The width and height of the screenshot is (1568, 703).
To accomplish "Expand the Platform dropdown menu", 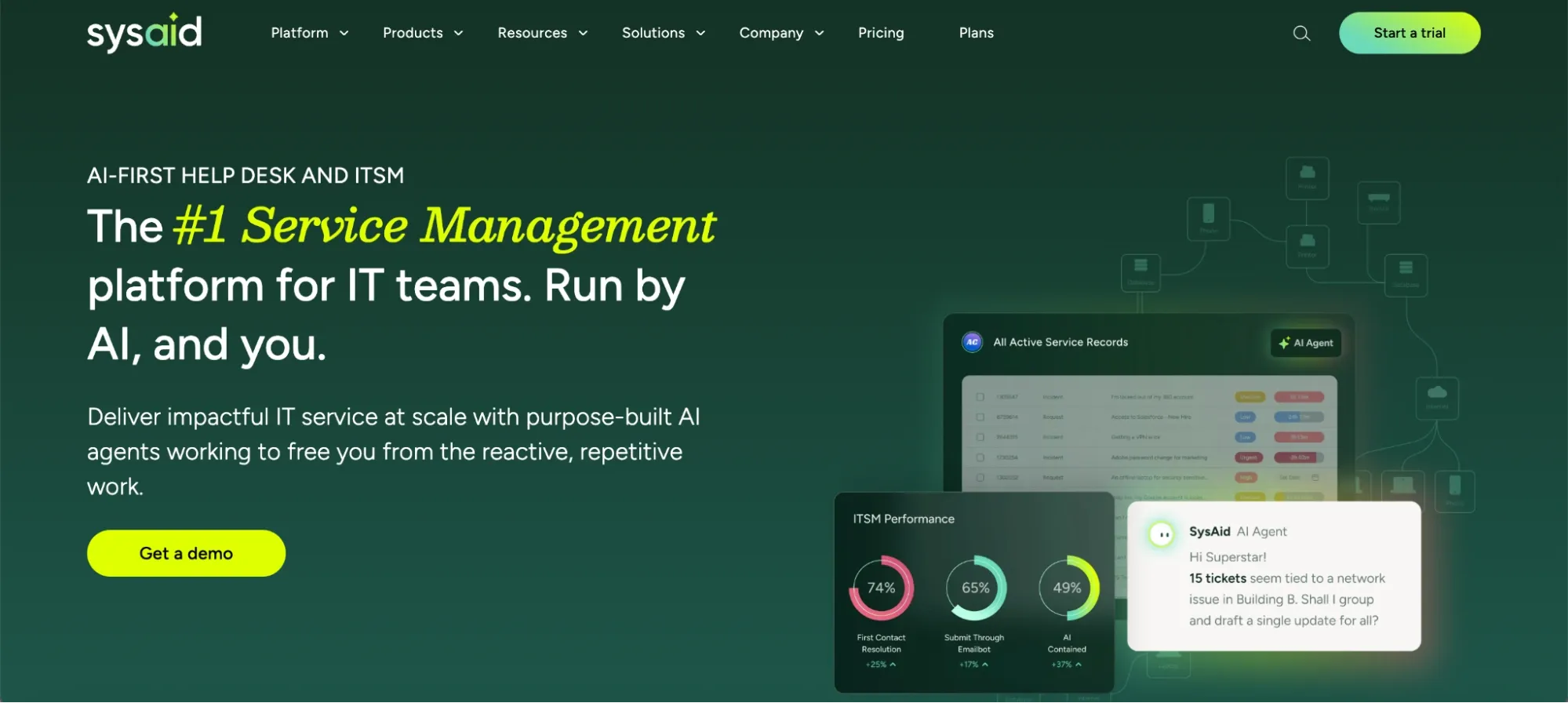I will pos(309,33).
